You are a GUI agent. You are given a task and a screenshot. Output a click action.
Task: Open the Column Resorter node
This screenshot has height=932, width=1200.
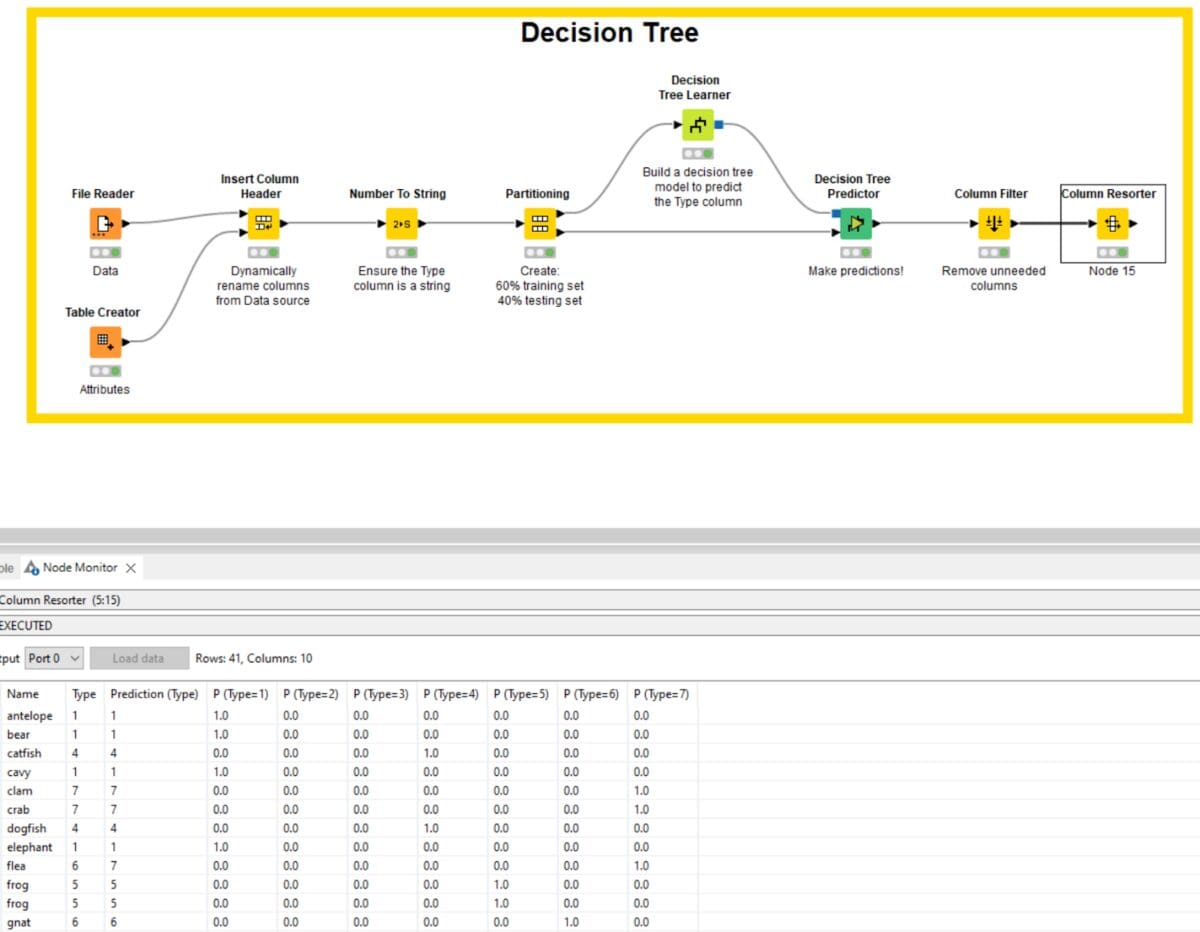click(x=1113, y=222)
